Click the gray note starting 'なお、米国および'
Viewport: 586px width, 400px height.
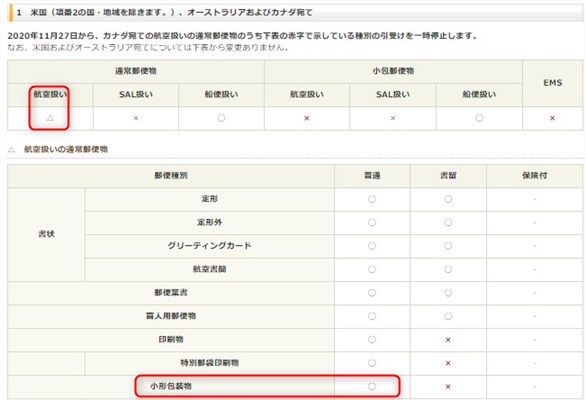pos(148,47)
